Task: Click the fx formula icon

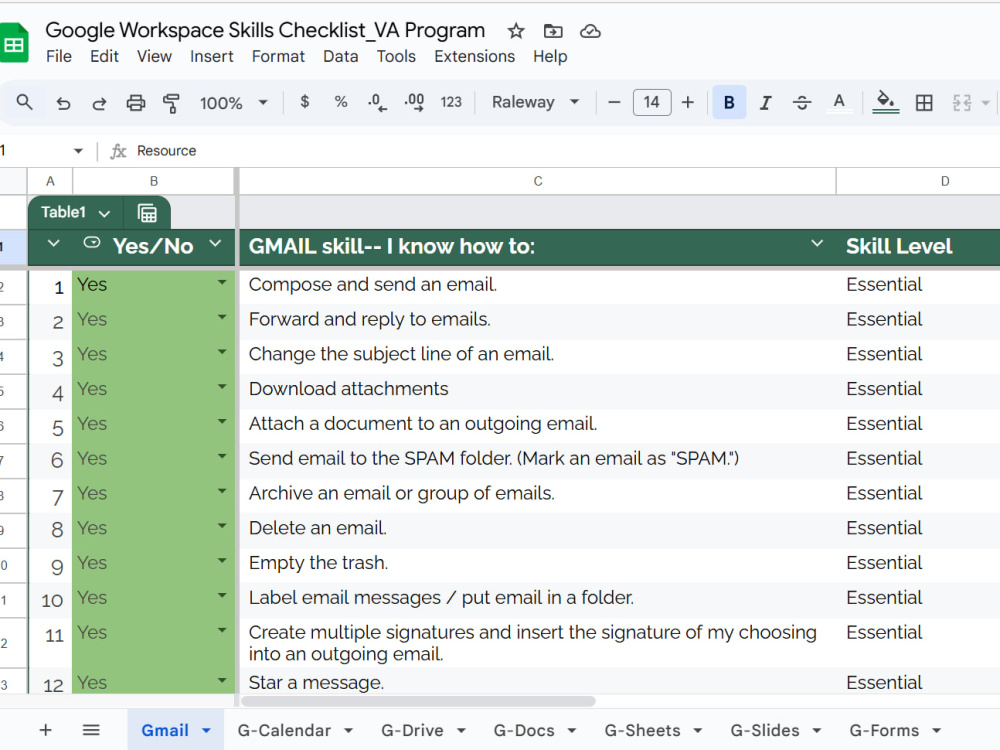Action: [x=118, y=151]
